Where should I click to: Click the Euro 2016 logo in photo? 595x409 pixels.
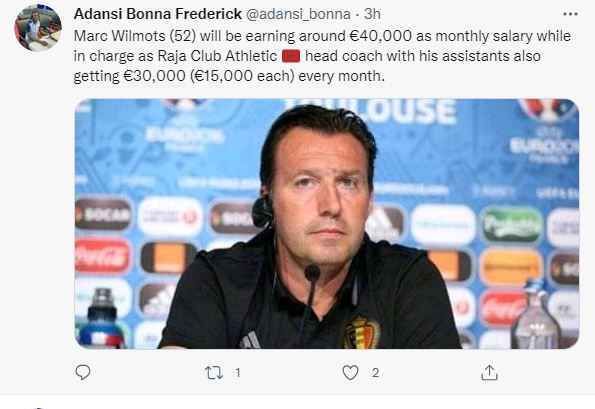pos(546,133)
